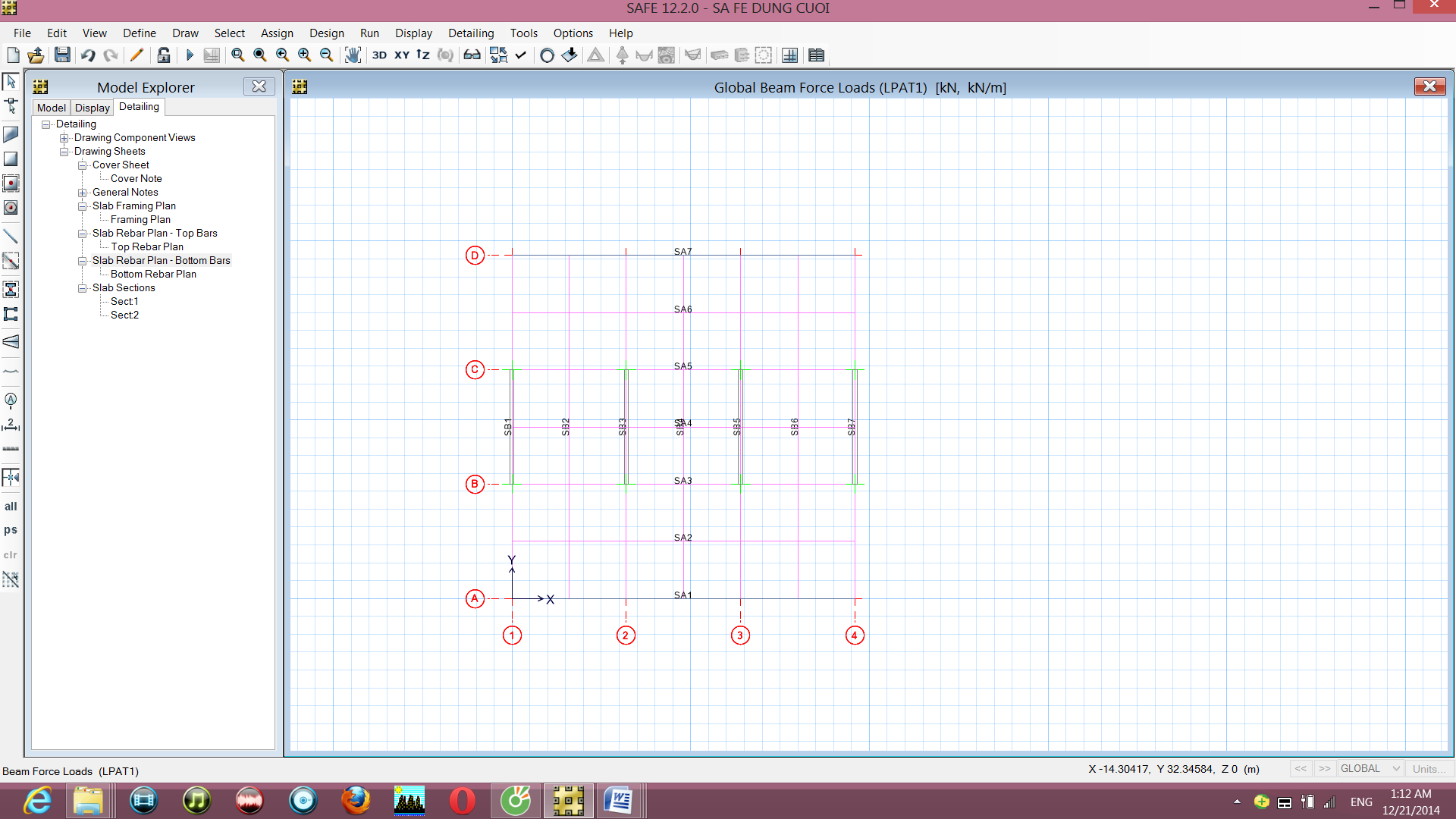1456x819 pixels.
Task: Click the << previous button in status bar
Action: pos(1301,768)
